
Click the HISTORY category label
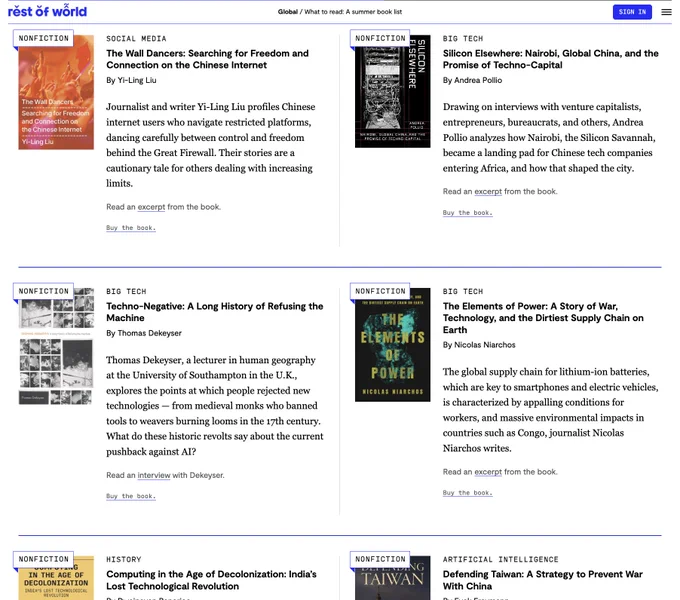pyautogui.click(x=124, y=559)
